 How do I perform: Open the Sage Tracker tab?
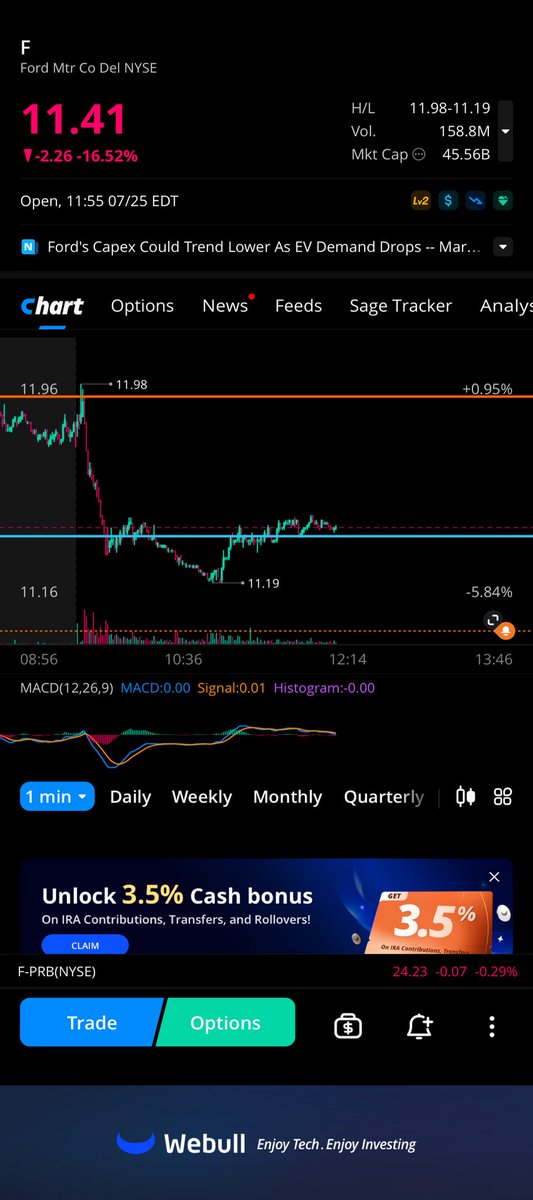point(400,306)
